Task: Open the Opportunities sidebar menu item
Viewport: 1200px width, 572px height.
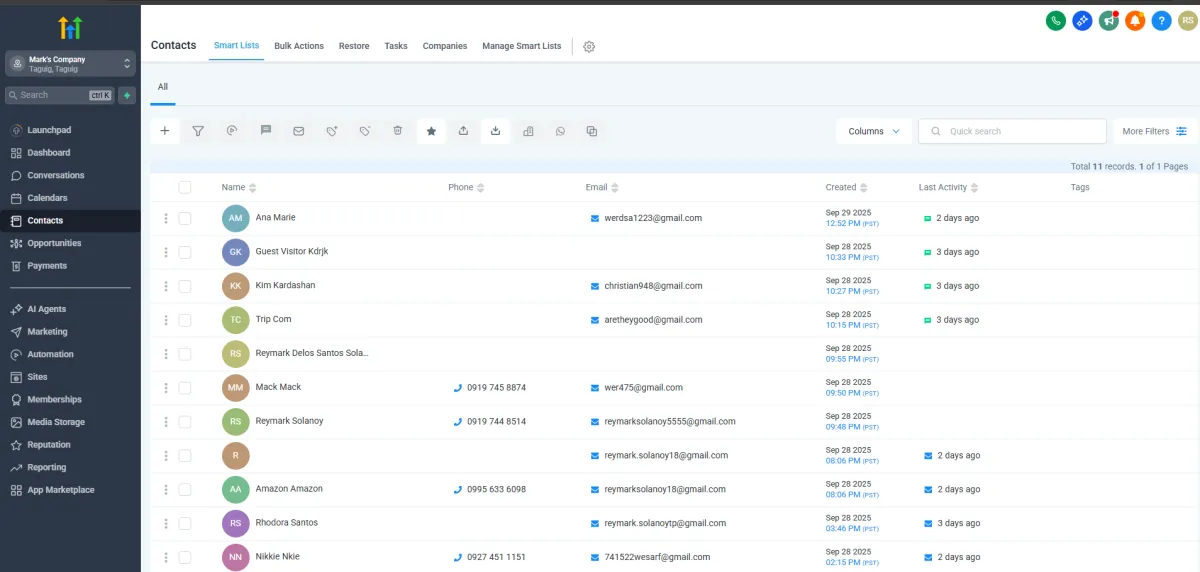Action: [54, 243]
